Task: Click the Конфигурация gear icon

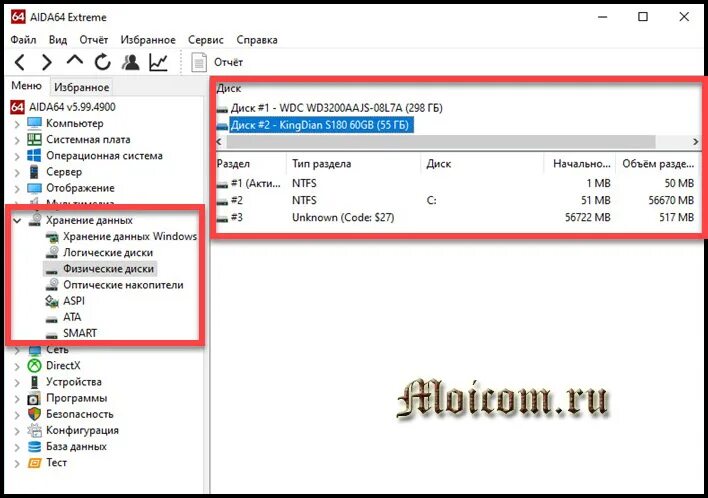Action: click(x=34, y=430)
